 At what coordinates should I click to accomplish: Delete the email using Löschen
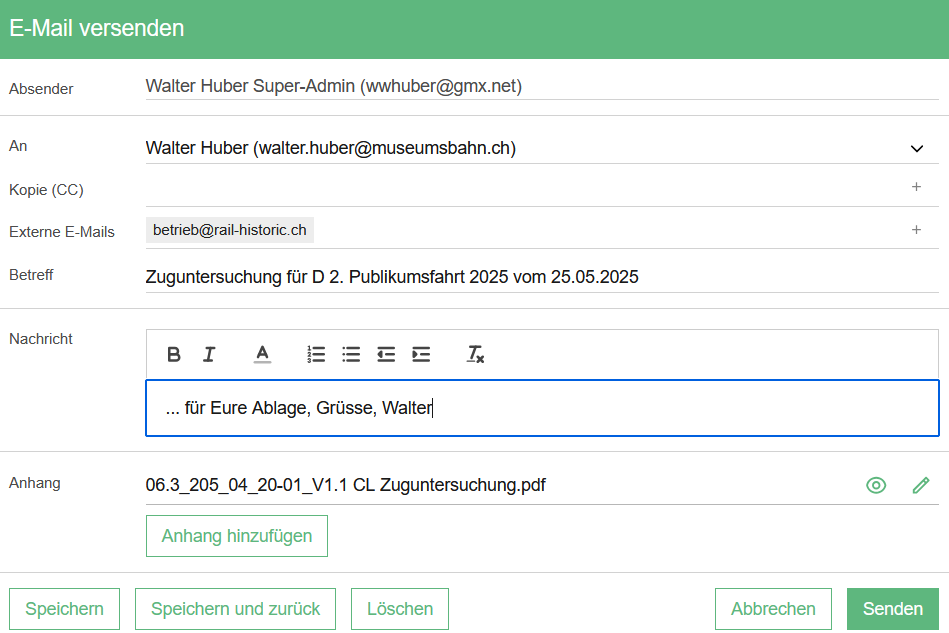399,608
